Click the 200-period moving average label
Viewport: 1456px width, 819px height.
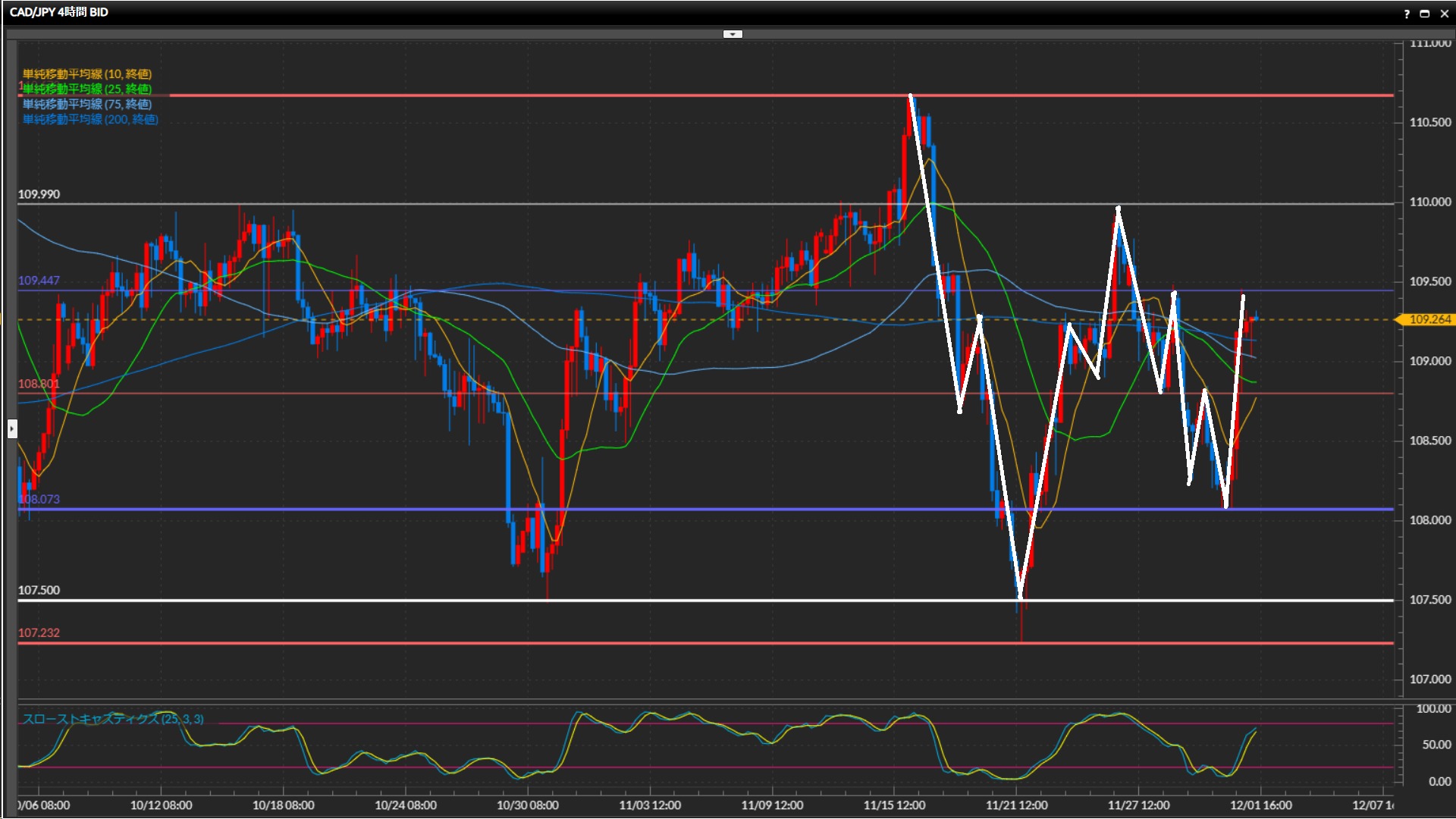[90, 119]
